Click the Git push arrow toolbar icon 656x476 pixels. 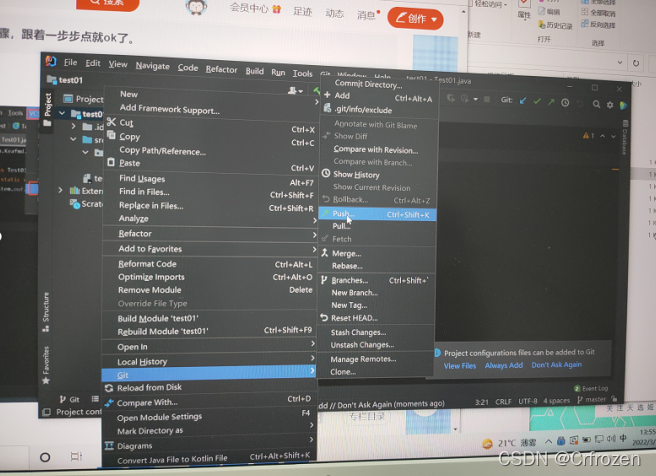click(x=551, y=102)
